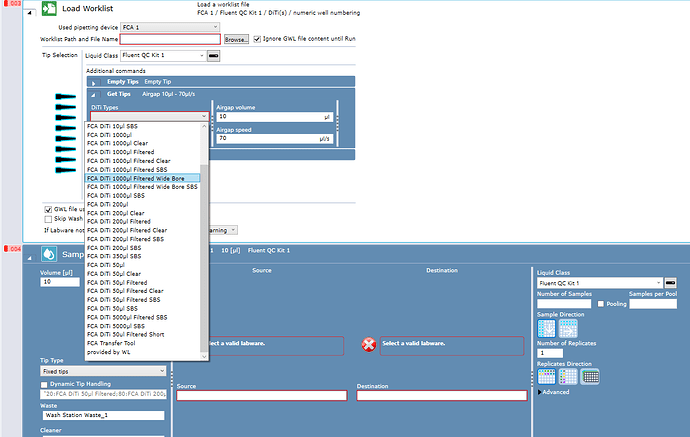Click the DiTi Types combo box arrow
690x437 pixels.
(x=204, y=116)
